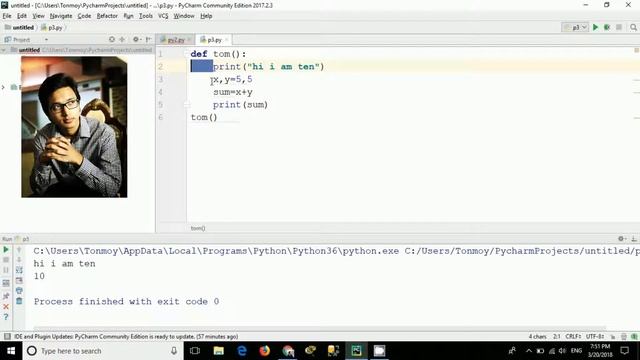
Task: Open the Tools menu
Action: click(145, 16)
